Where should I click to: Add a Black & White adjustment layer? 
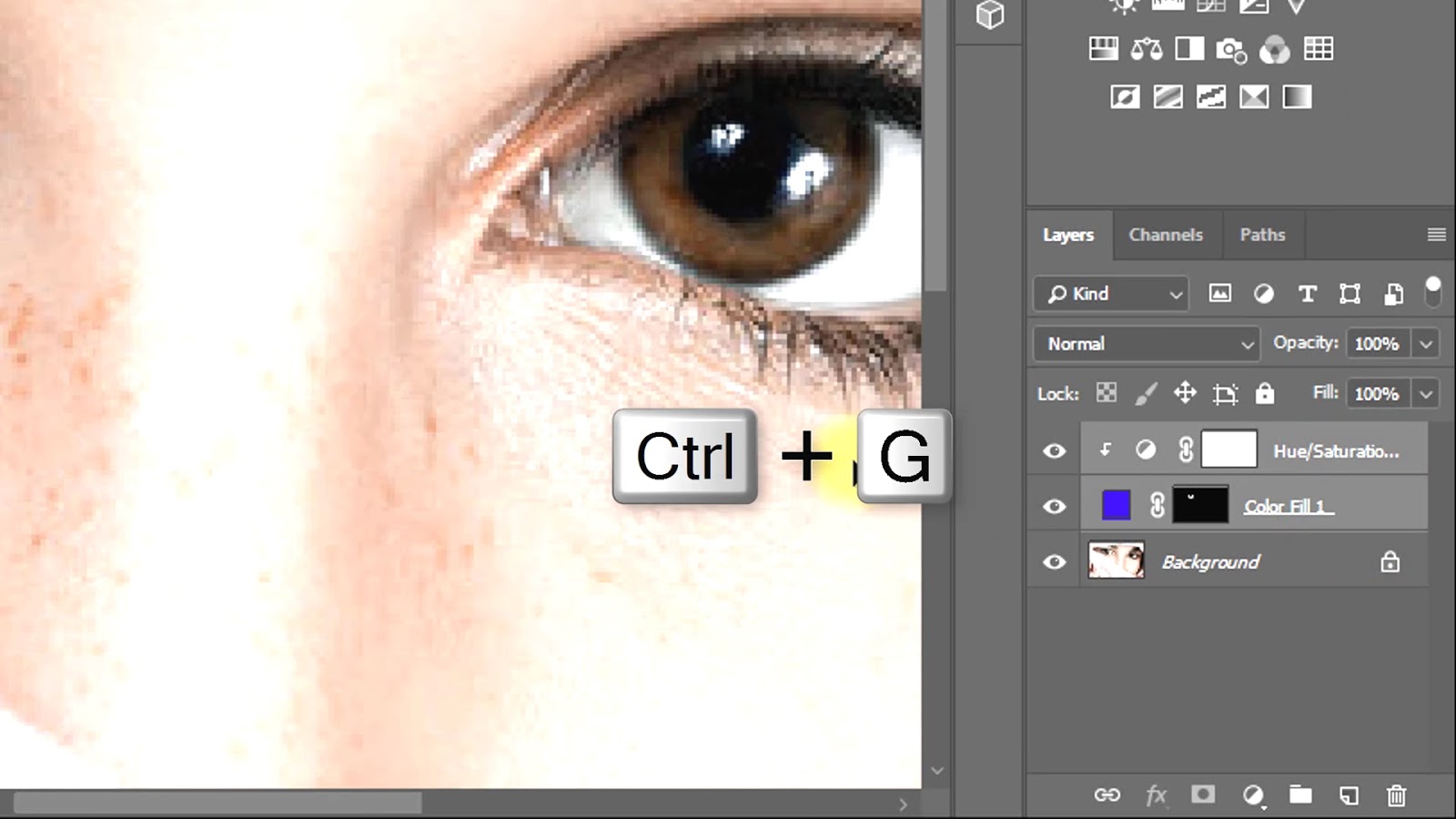pyautogui.click(x=1189, y=49)
